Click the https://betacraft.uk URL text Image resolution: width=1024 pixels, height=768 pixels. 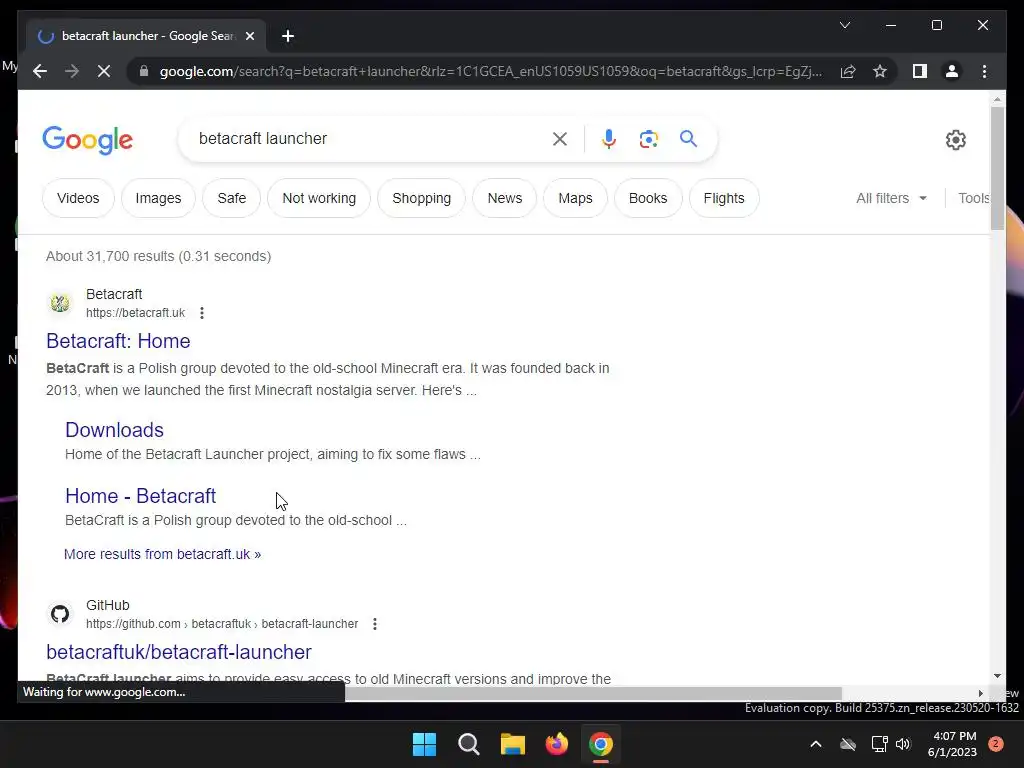tap(136, 313)
